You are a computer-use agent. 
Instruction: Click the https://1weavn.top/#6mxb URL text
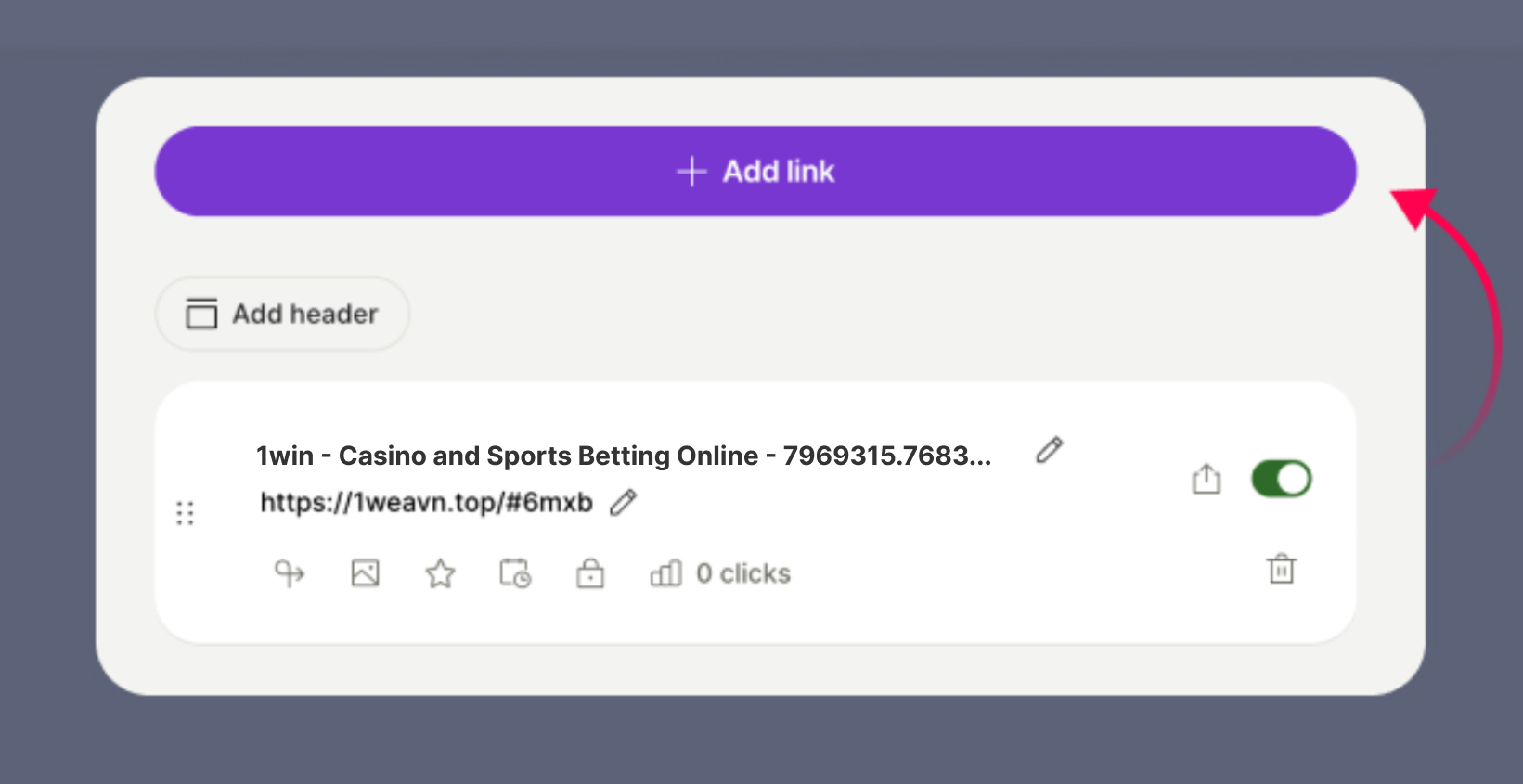click(426, 502)
